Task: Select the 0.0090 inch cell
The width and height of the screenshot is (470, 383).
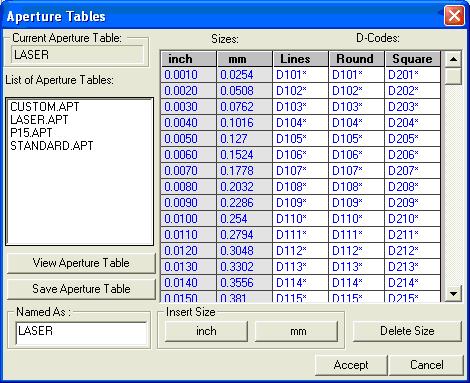Action: (189, 203)
